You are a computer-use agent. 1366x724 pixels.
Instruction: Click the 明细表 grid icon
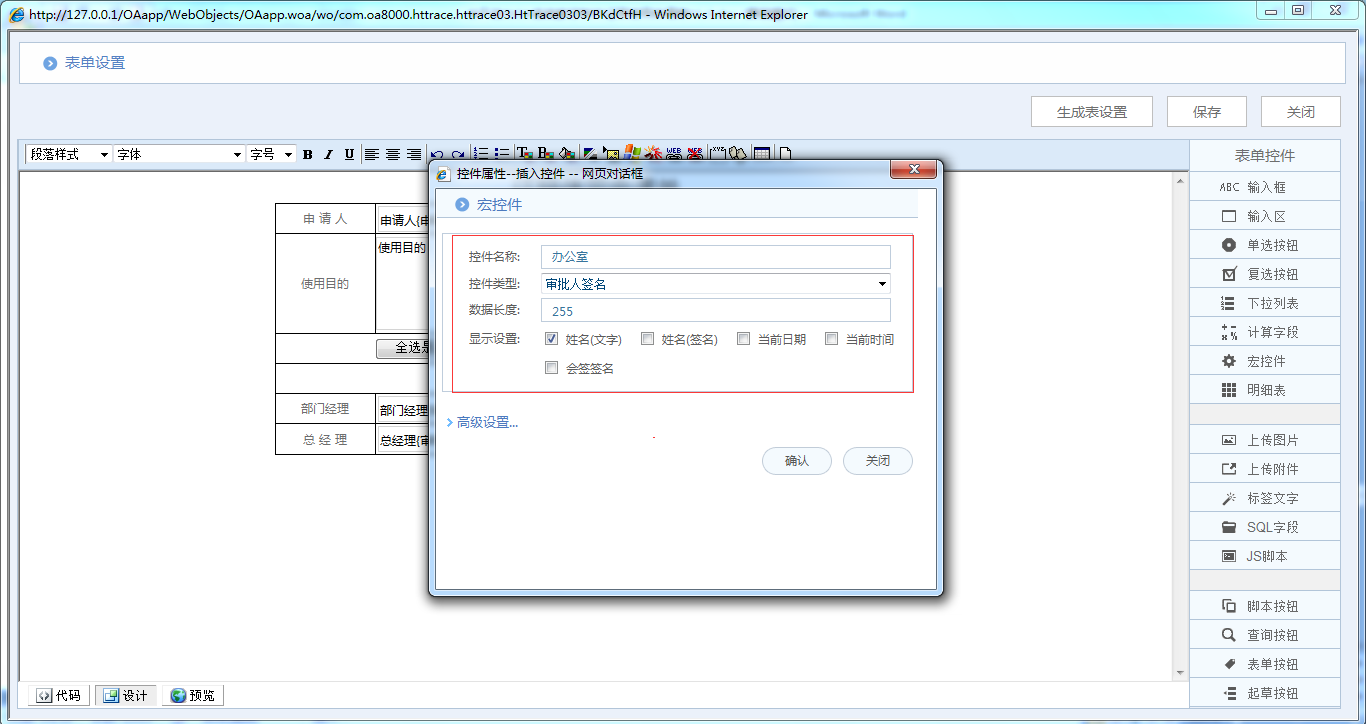1229,390
